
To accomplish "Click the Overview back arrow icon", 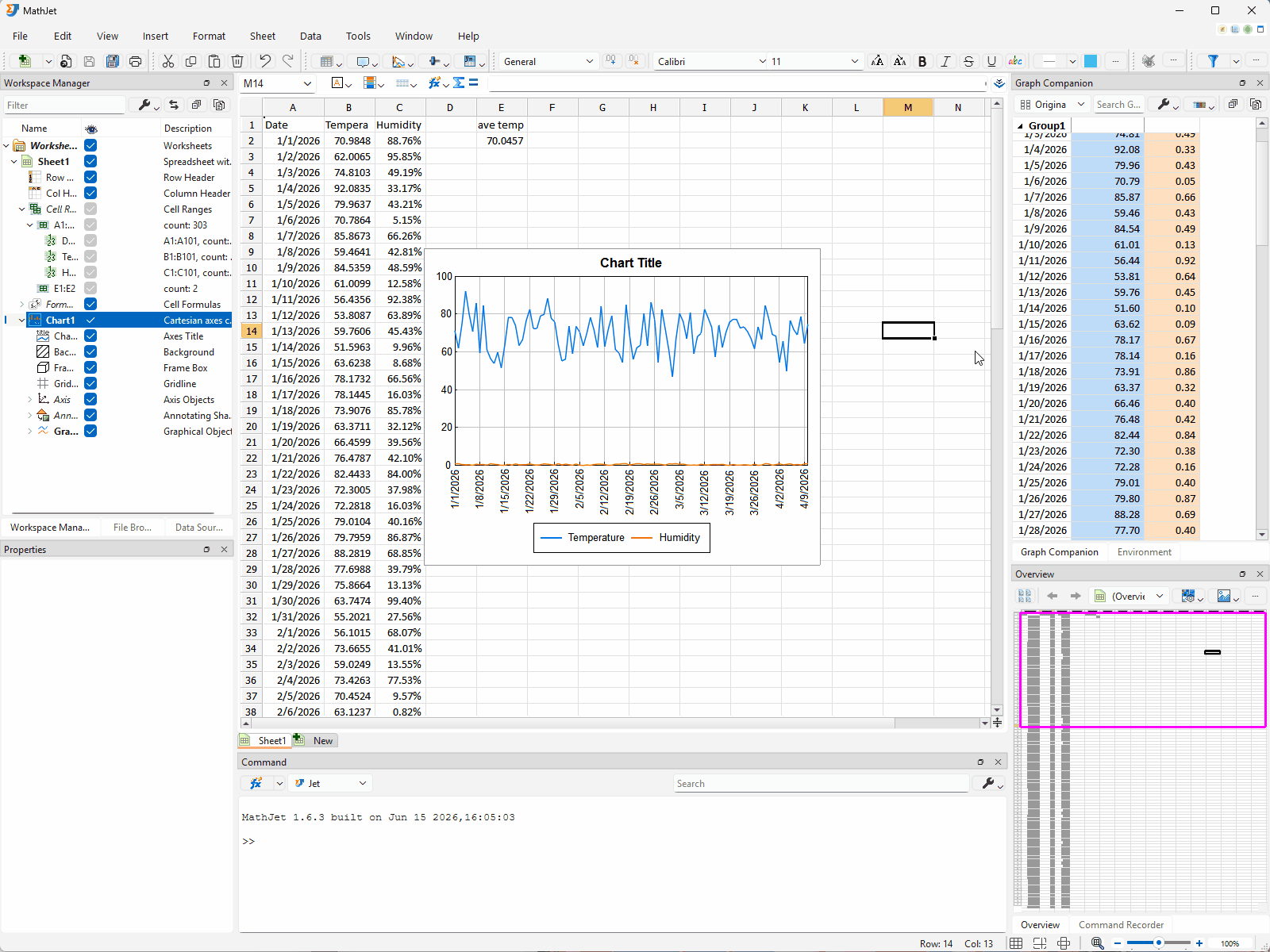I will coord(1053,596).
